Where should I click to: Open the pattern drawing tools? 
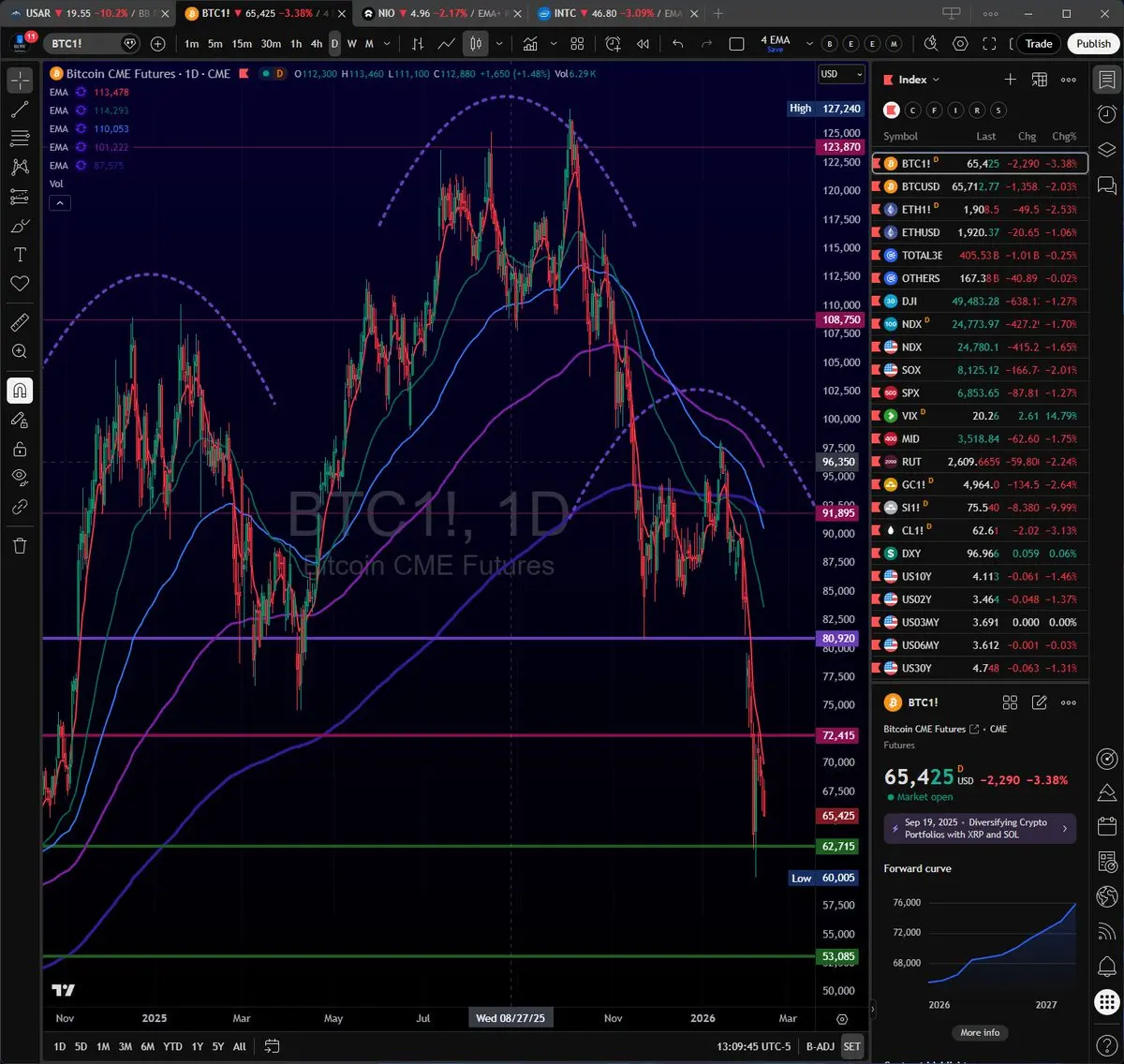click(20, 168)
